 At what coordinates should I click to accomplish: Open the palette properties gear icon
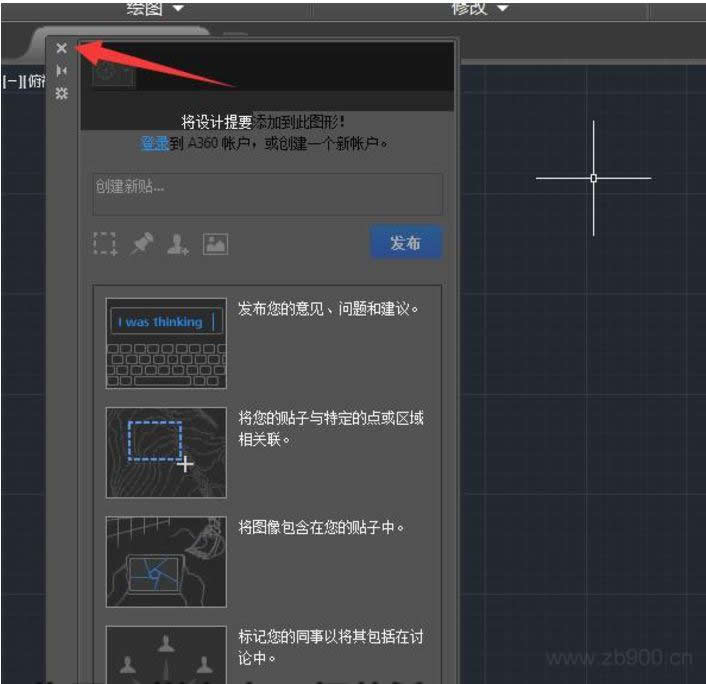tap(62, 93)
